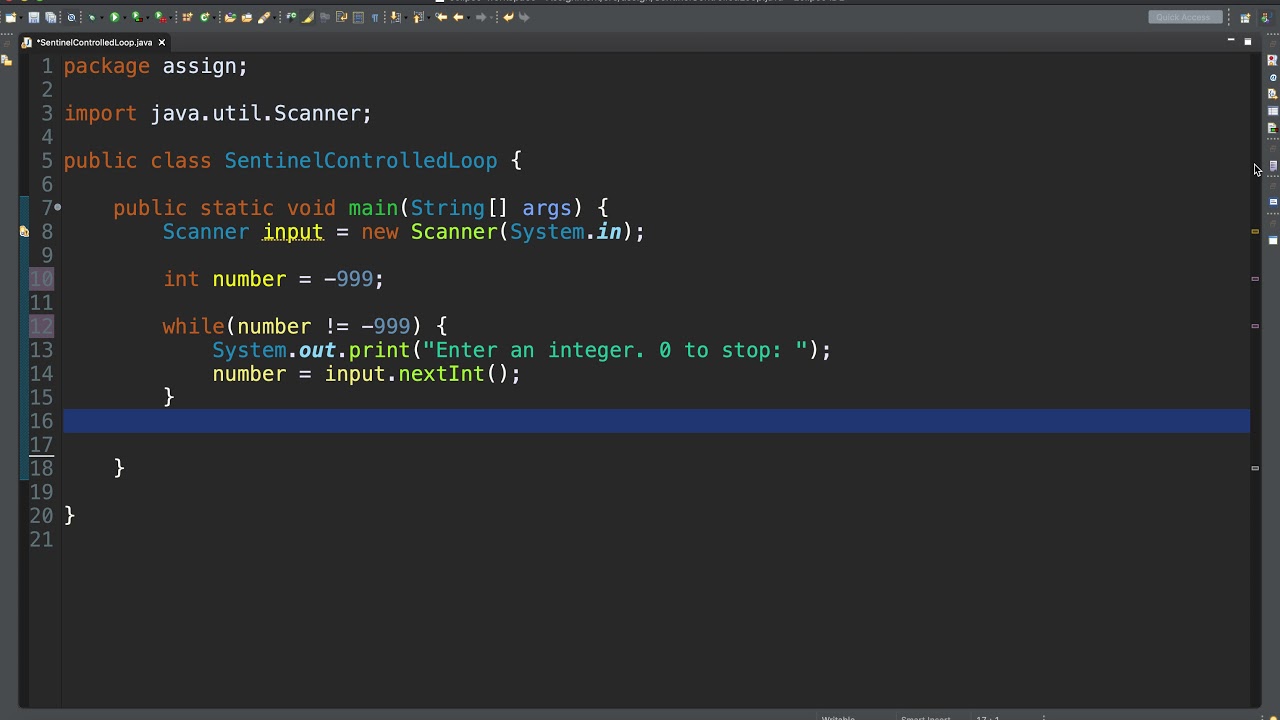Click the highlighted empty line 16
The height and width of the screenshot is (720, 1280).
point(656,421)
